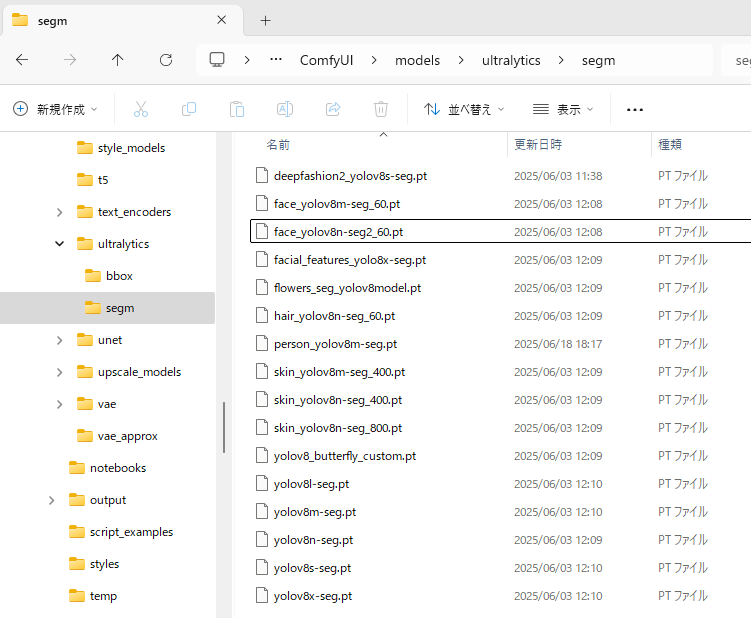
Task: Click the Copy icon in toolbar
Action: (189, 109)
